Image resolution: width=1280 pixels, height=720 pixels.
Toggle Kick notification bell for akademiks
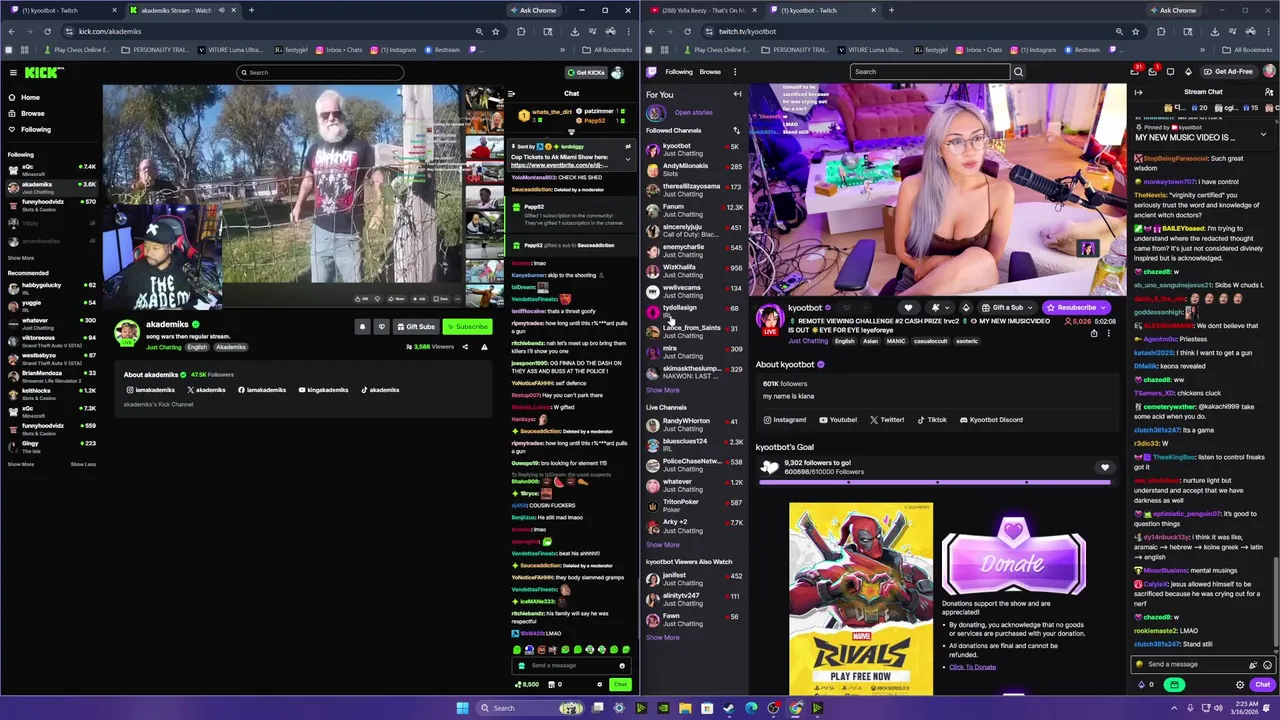(x=362, y=326)
